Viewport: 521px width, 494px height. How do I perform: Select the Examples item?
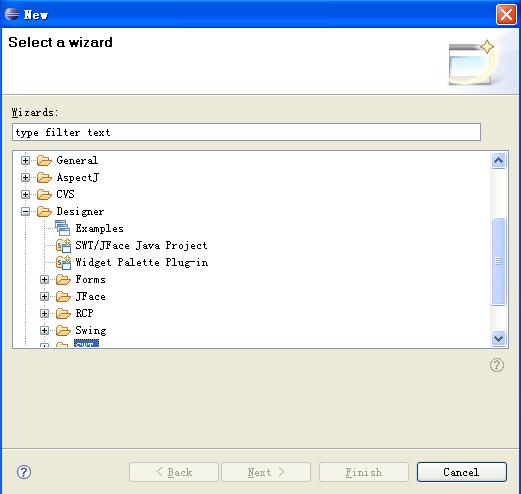(99, 229)
